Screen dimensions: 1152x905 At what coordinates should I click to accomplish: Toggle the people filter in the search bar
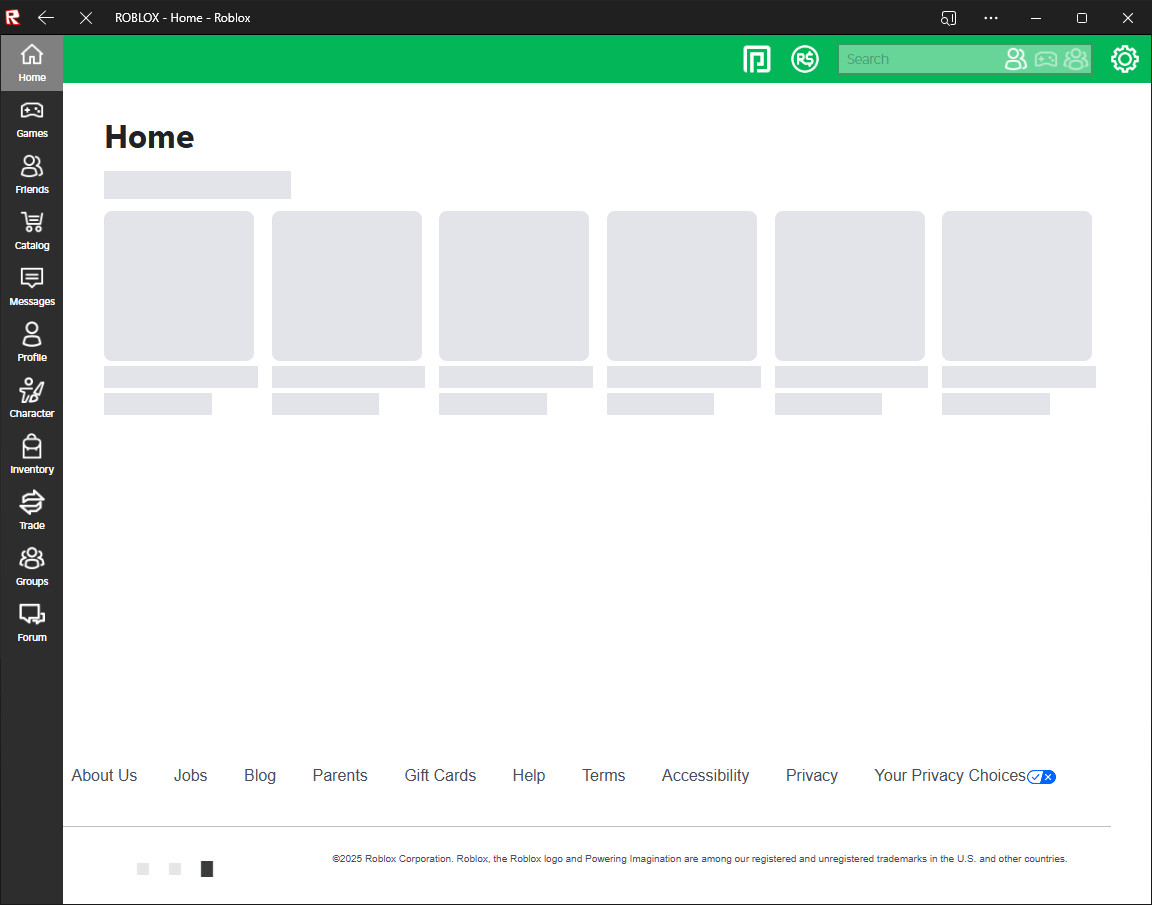[x=1016, y=59]
